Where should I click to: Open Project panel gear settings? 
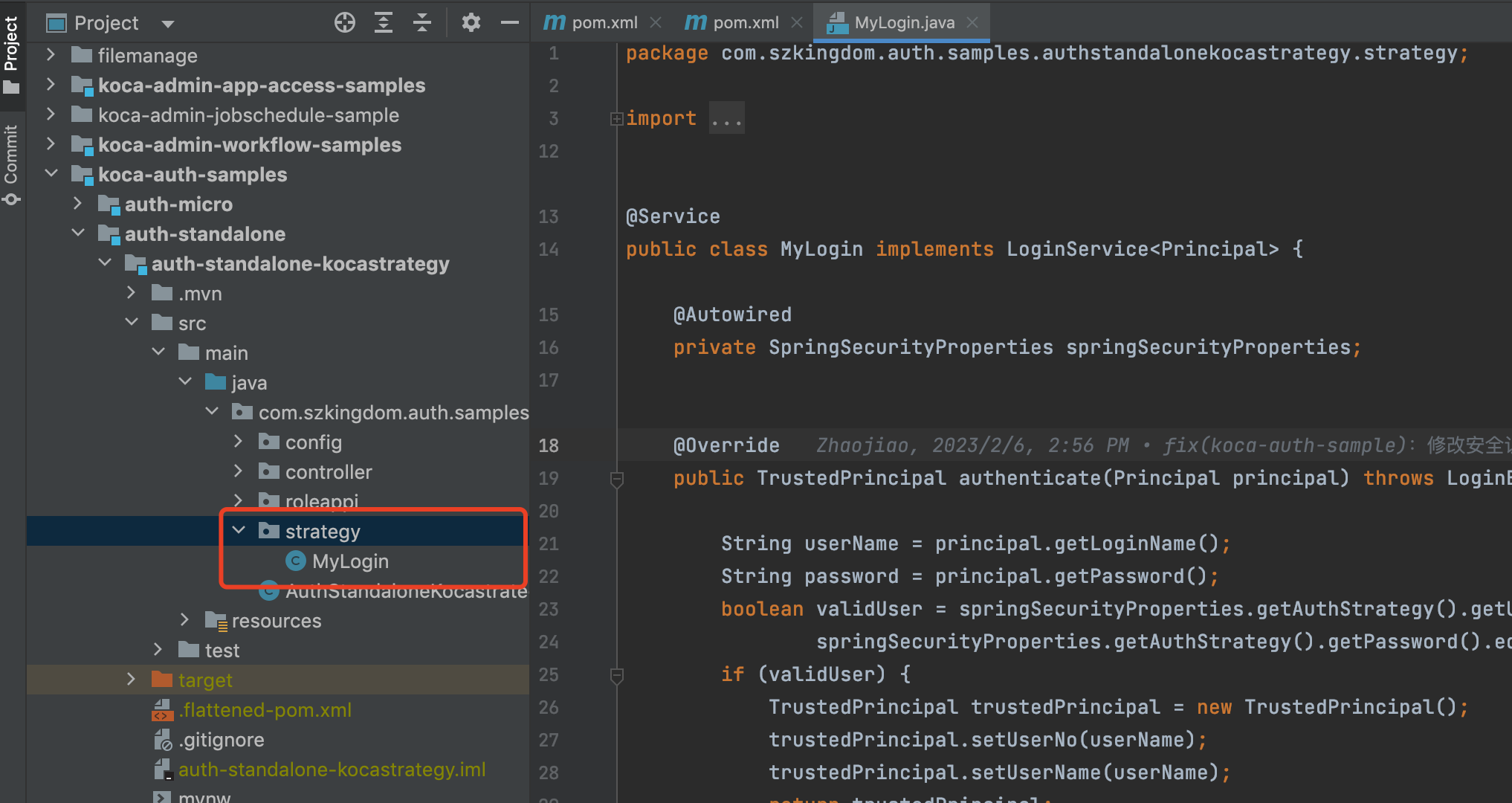471,23
